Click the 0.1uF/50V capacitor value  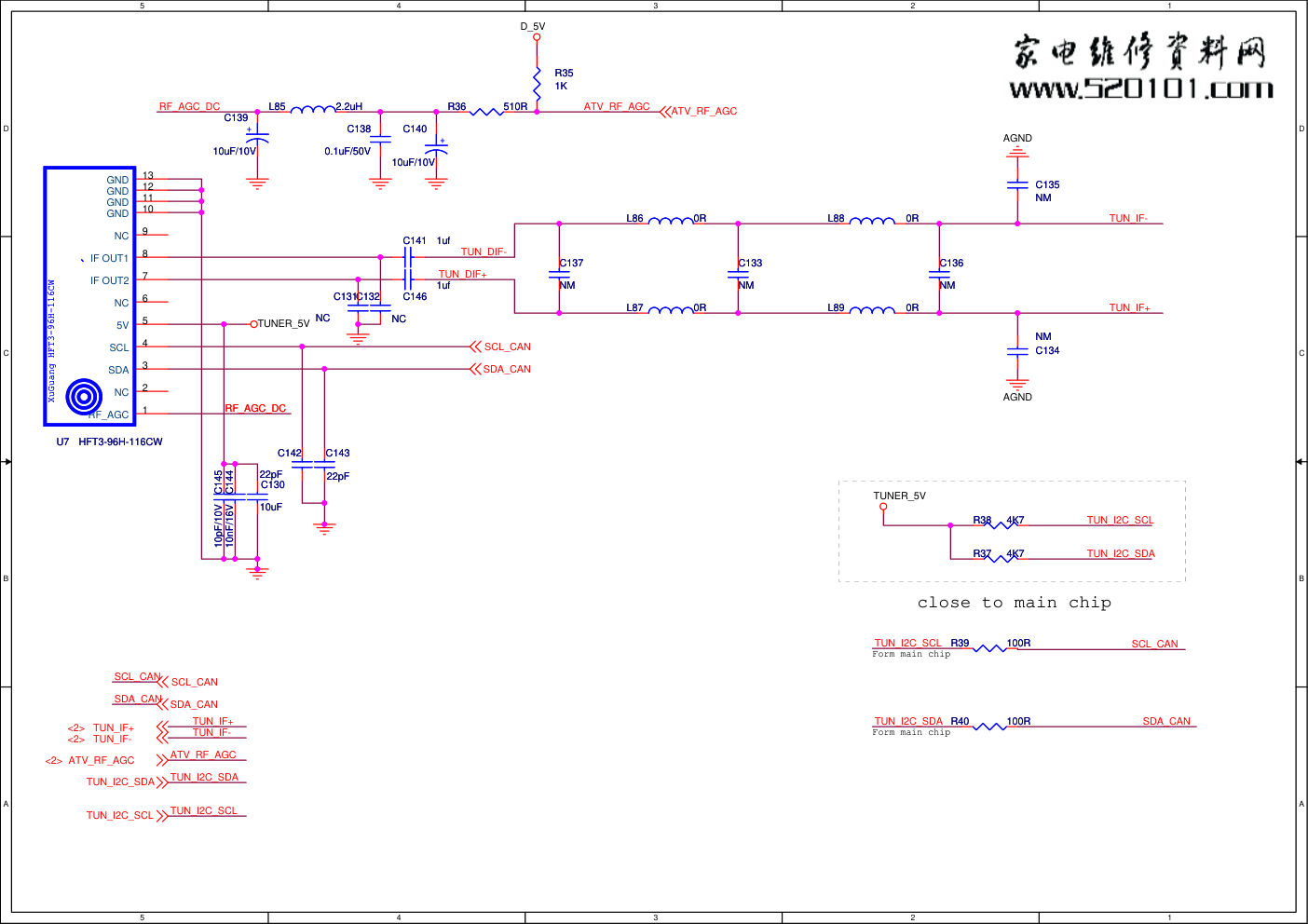click(347, 151)
